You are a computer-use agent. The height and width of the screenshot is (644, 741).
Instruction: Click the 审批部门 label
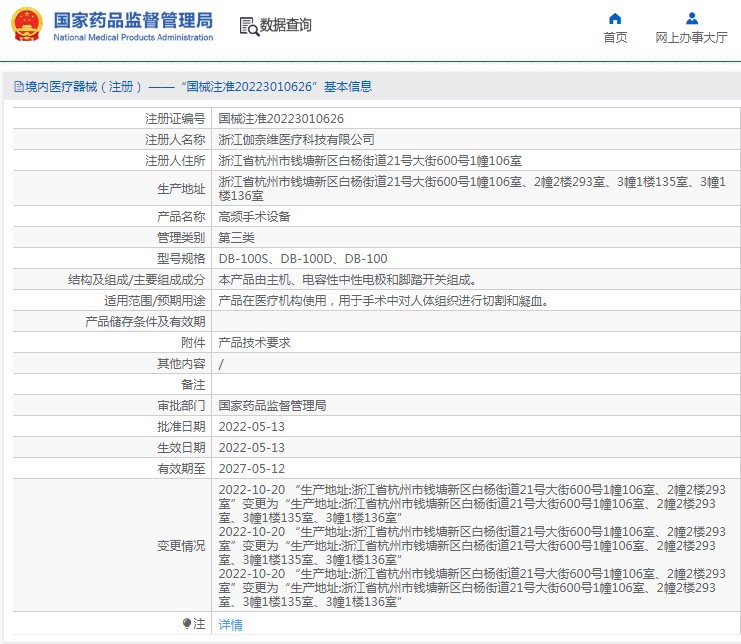pyautogui.click(x=181, y=405)
